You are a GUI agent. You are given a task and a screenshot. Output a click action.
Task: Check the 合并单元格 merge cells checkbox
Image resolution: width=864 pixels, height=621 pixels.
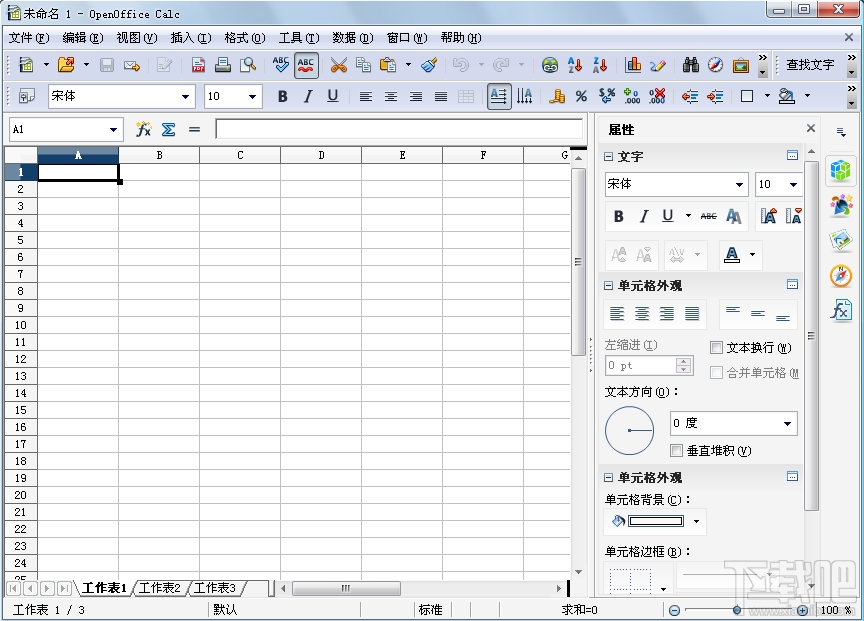click(x=716, y=372)
